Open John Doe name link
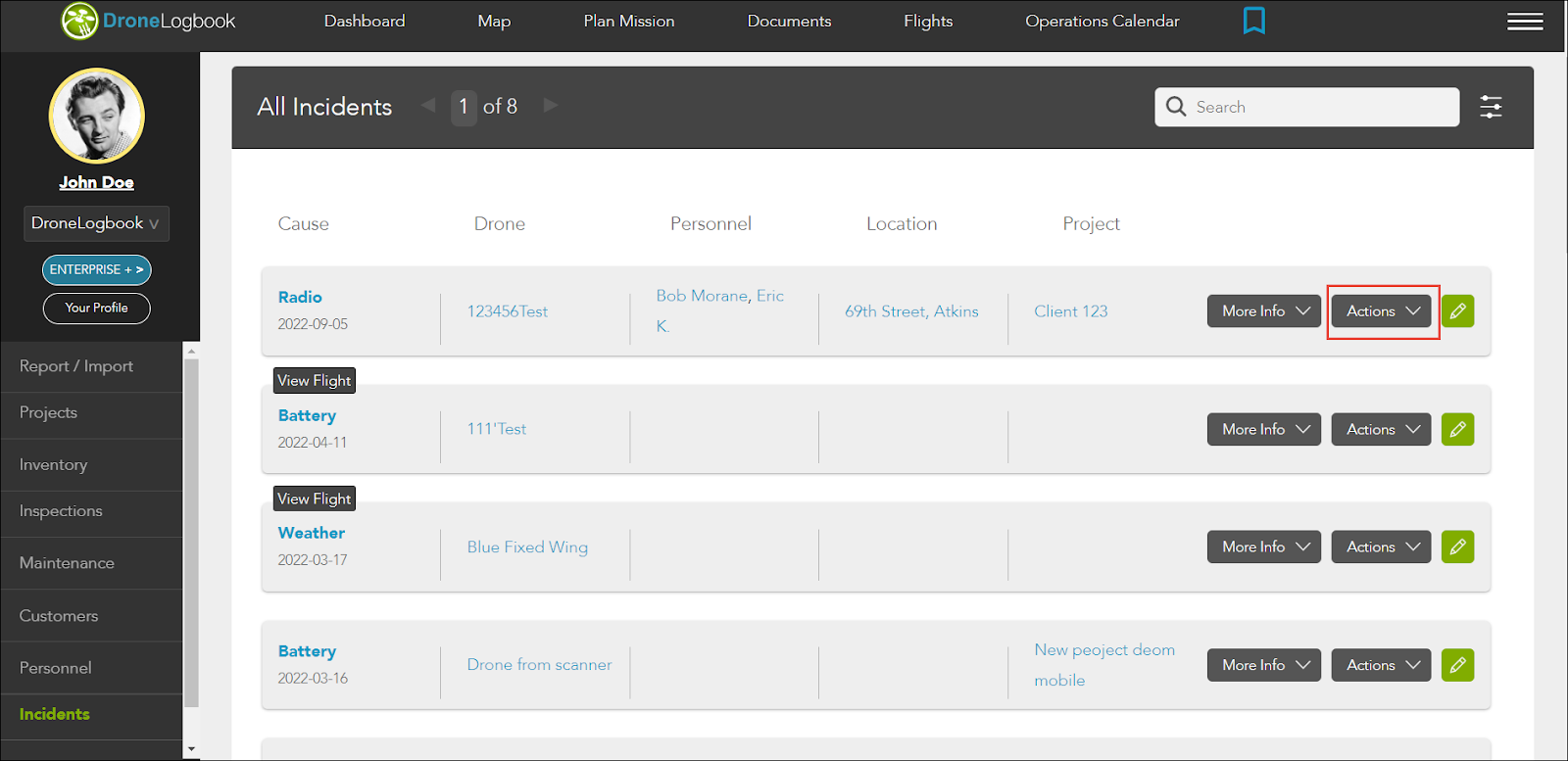Viewport: 1568px width, 761px height. (x=96, y=182)
